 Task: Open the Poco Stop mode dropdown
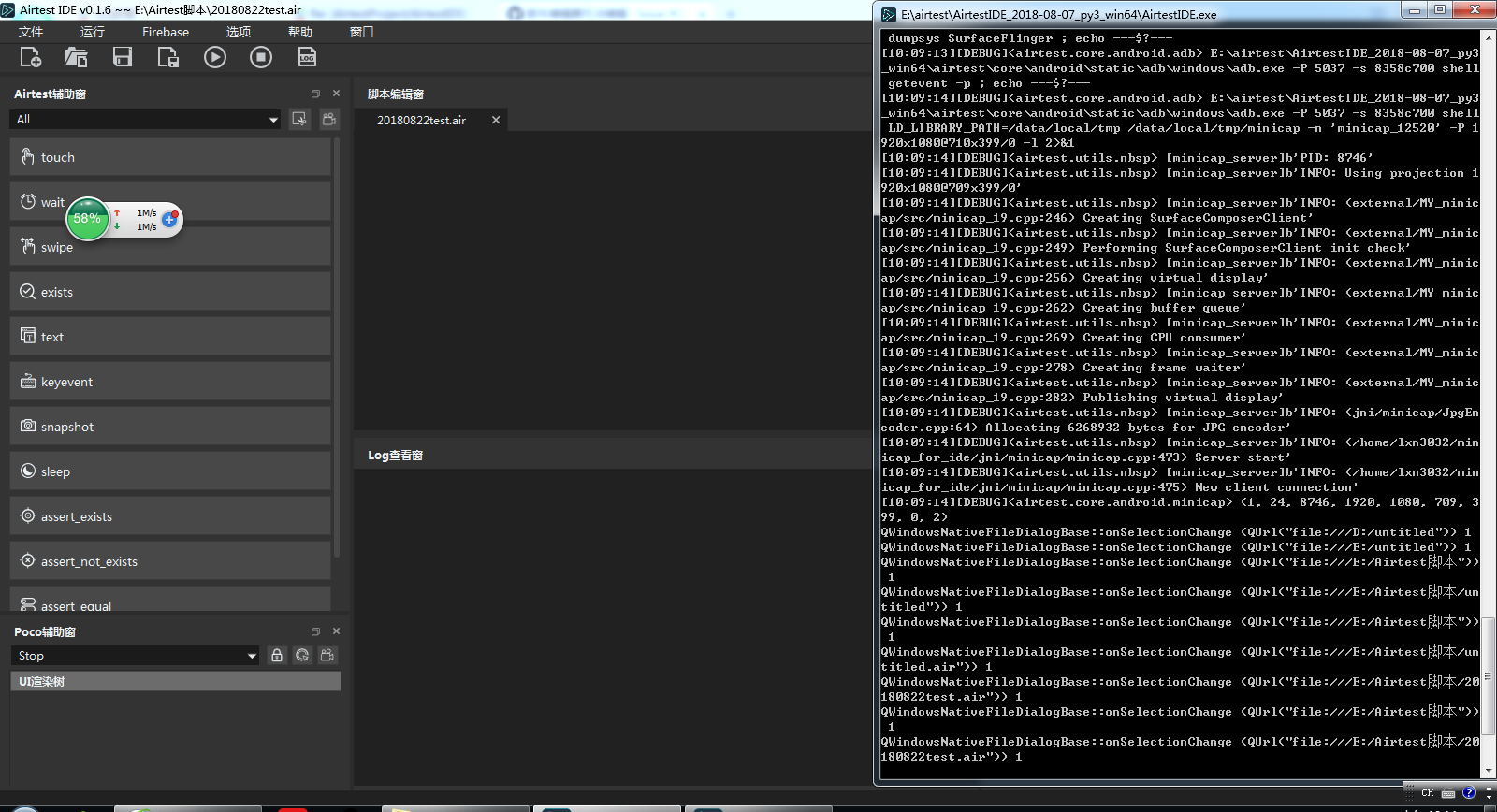click(135, 656)
